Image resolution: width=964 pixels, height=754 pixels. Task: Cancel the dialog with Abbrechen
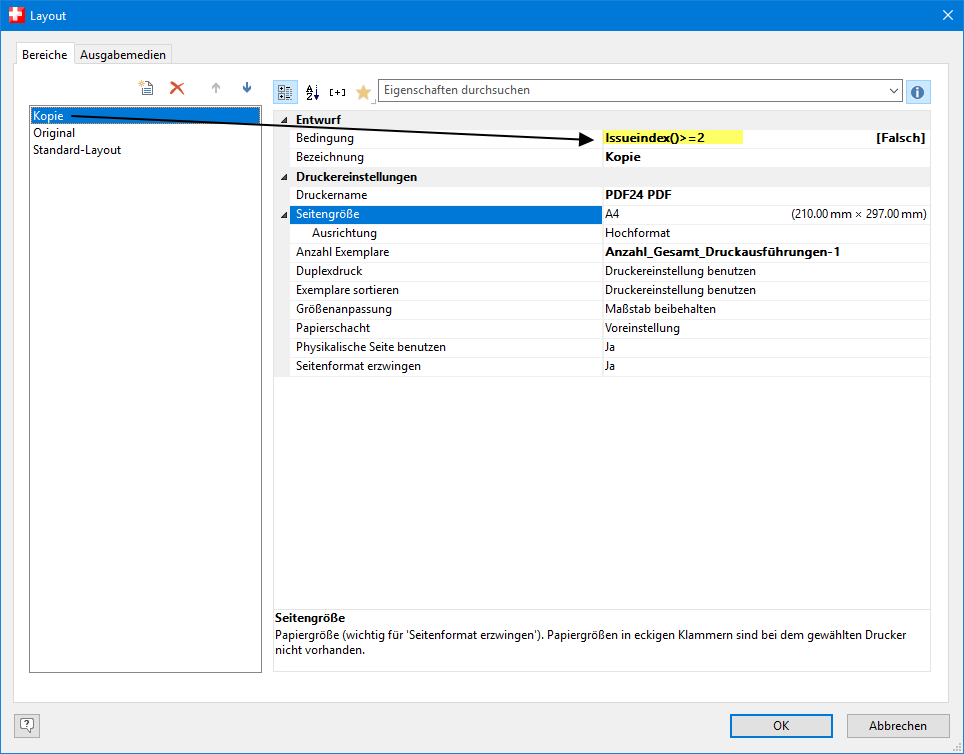tap(898, 726)
